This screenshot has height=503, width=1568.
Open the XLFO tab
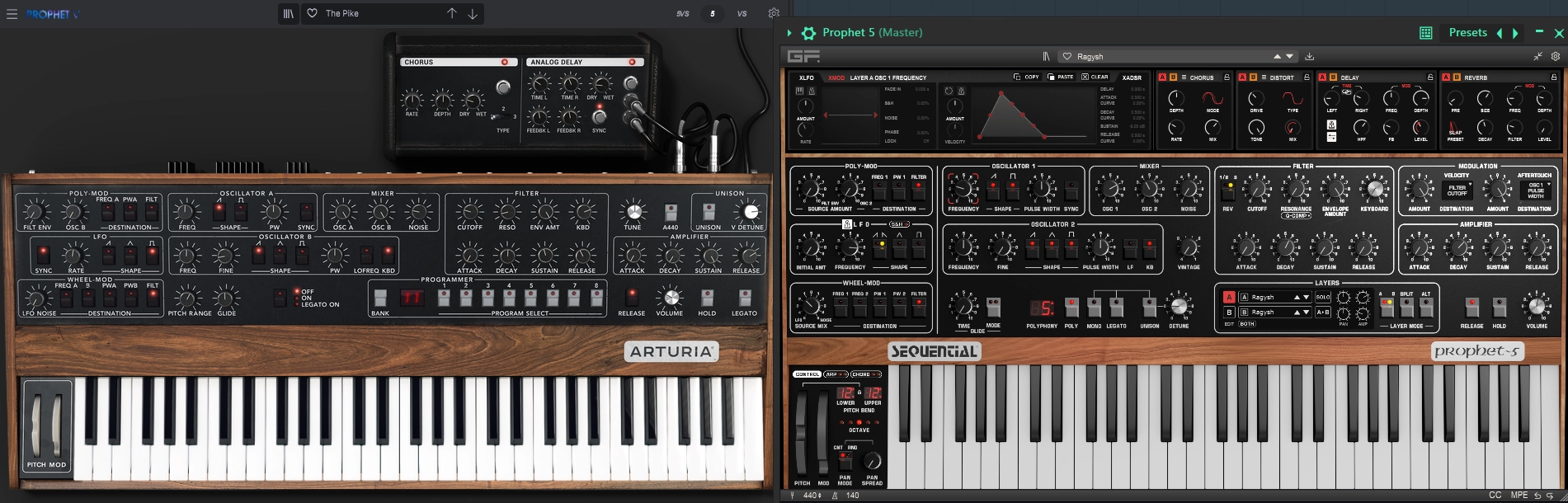click(x=807, y=78)
